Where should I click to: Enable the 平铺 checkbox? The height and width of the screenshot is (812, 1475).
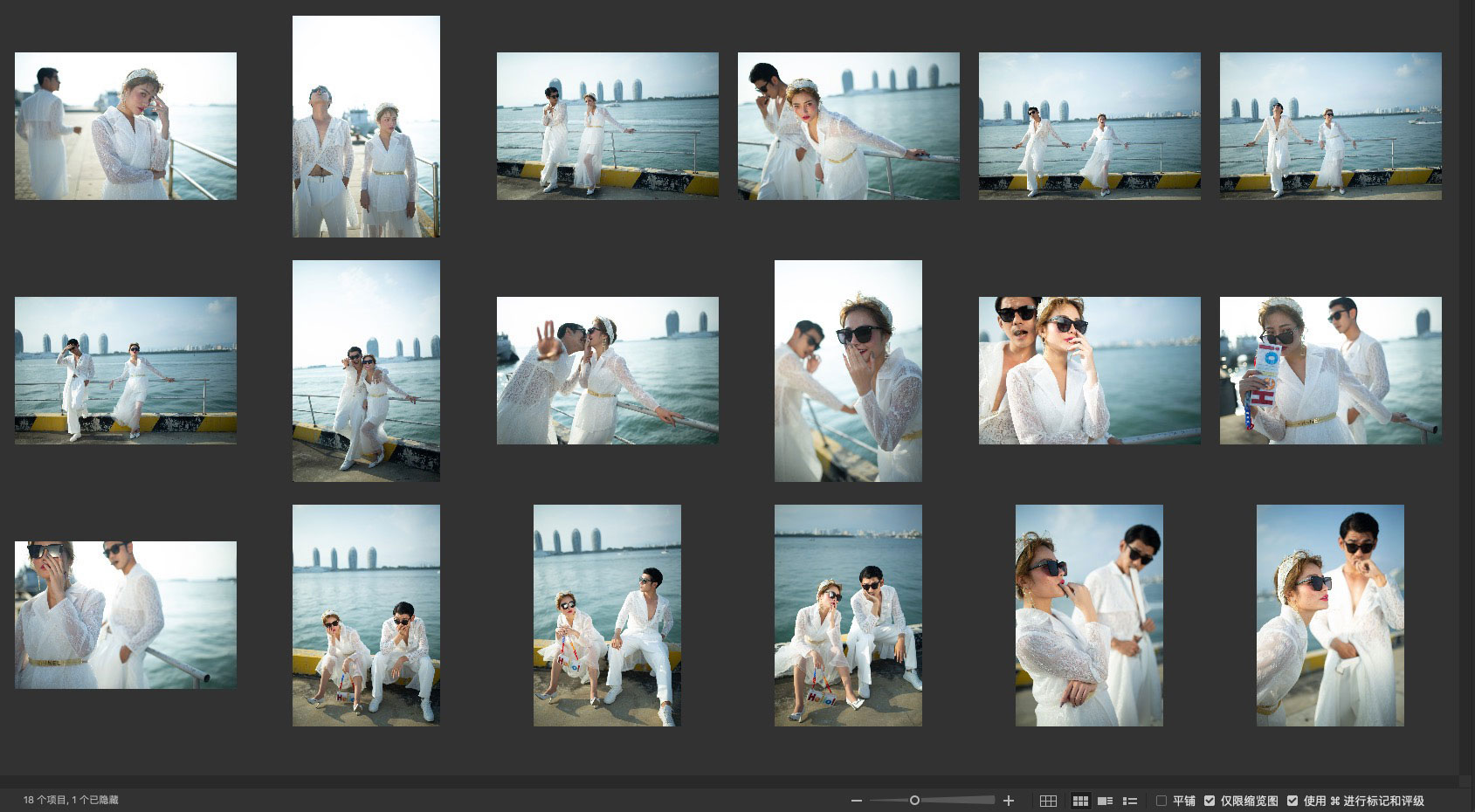(1161, 801)
